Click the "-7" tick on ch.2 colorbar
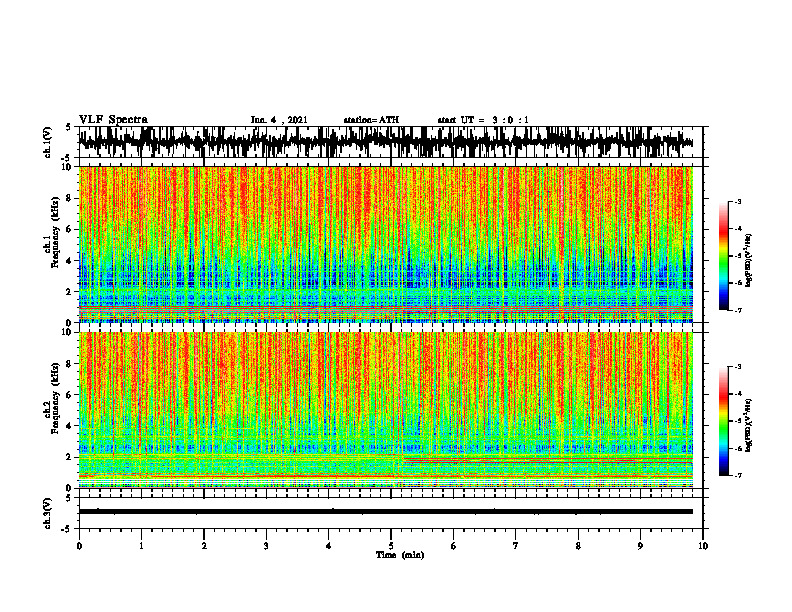792x612 pixels. pyautogui.click(x=738, y=476)
